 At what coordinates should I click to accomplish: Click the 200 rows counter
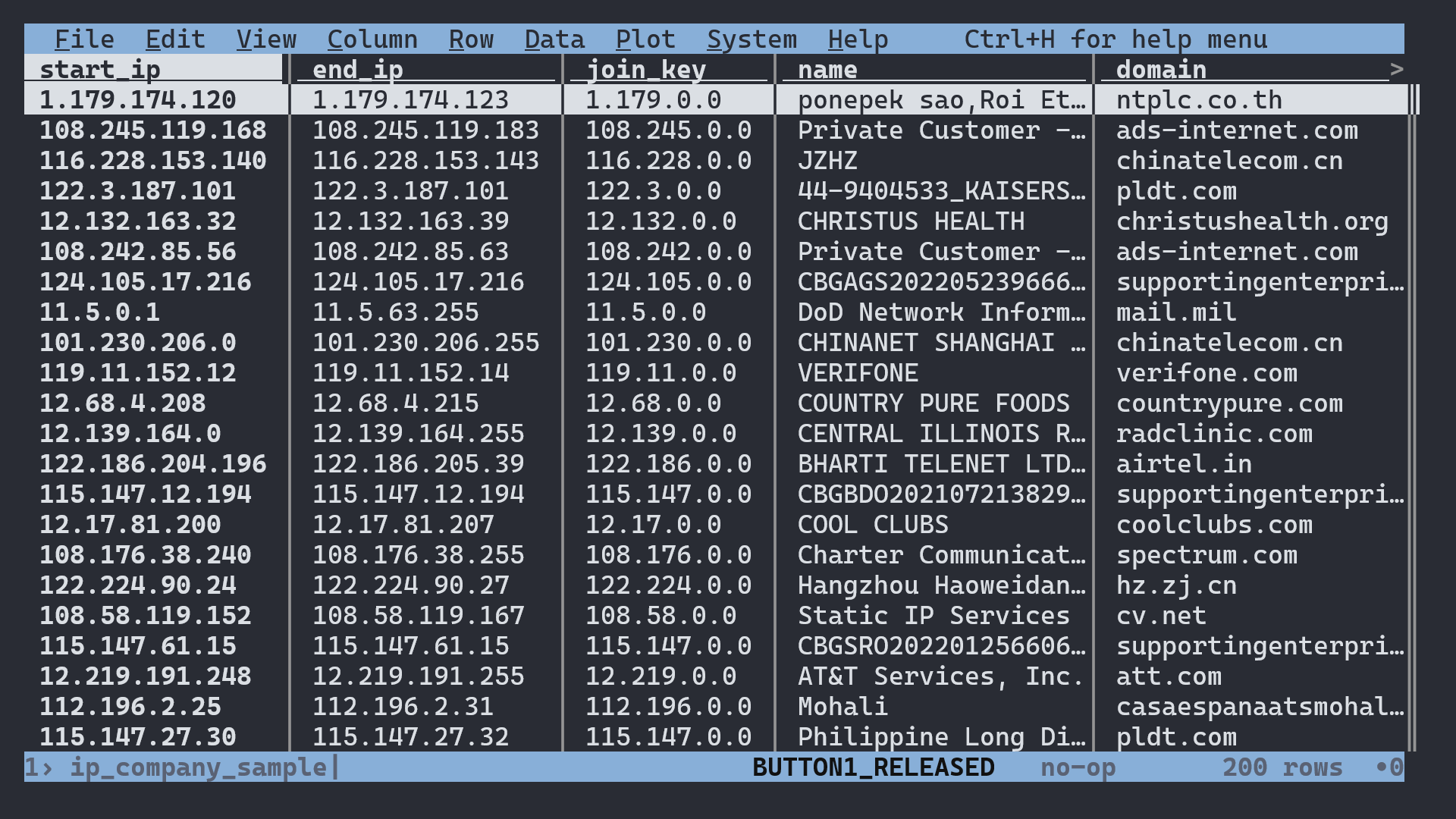[1283, 767]
